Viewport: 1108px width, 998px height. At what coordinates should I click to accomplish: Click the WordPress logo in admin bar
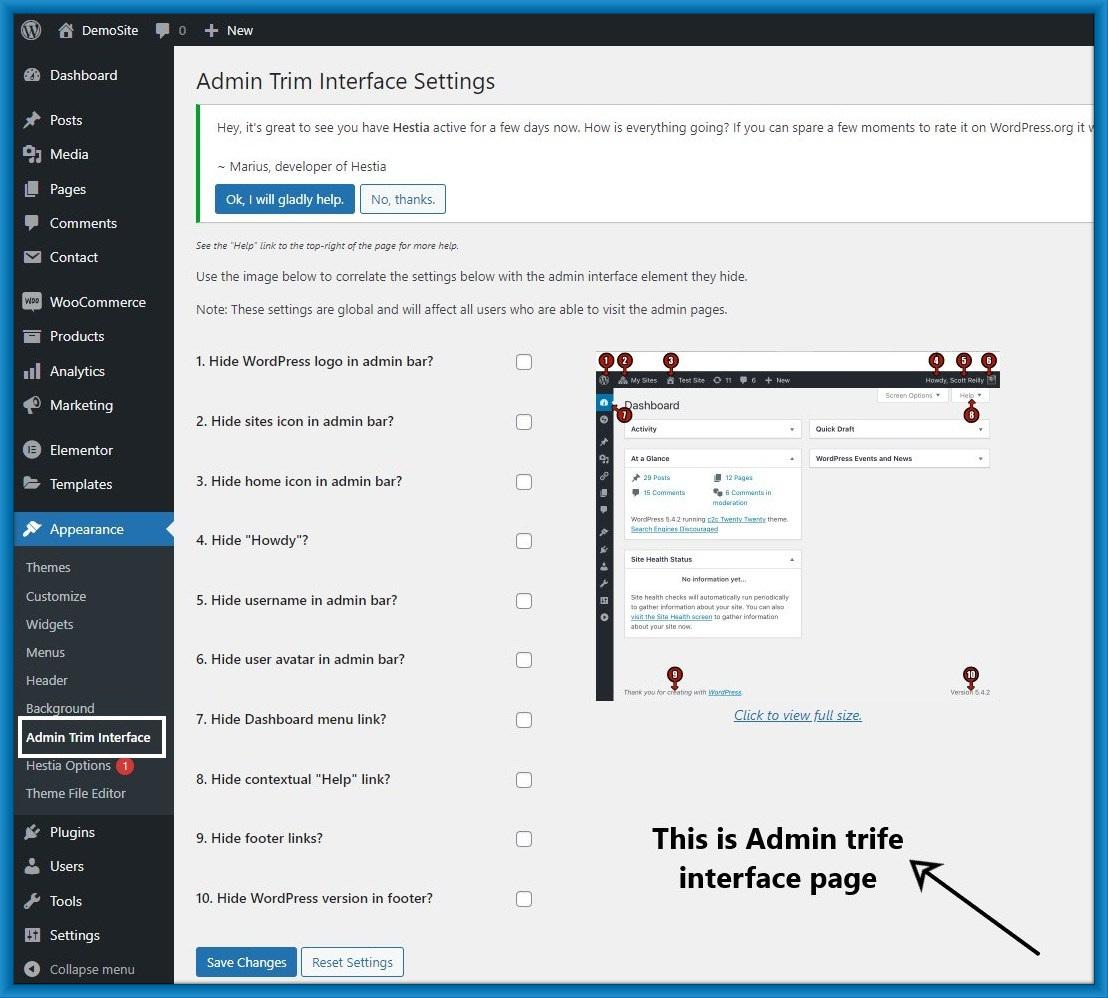tap(31, 30)
